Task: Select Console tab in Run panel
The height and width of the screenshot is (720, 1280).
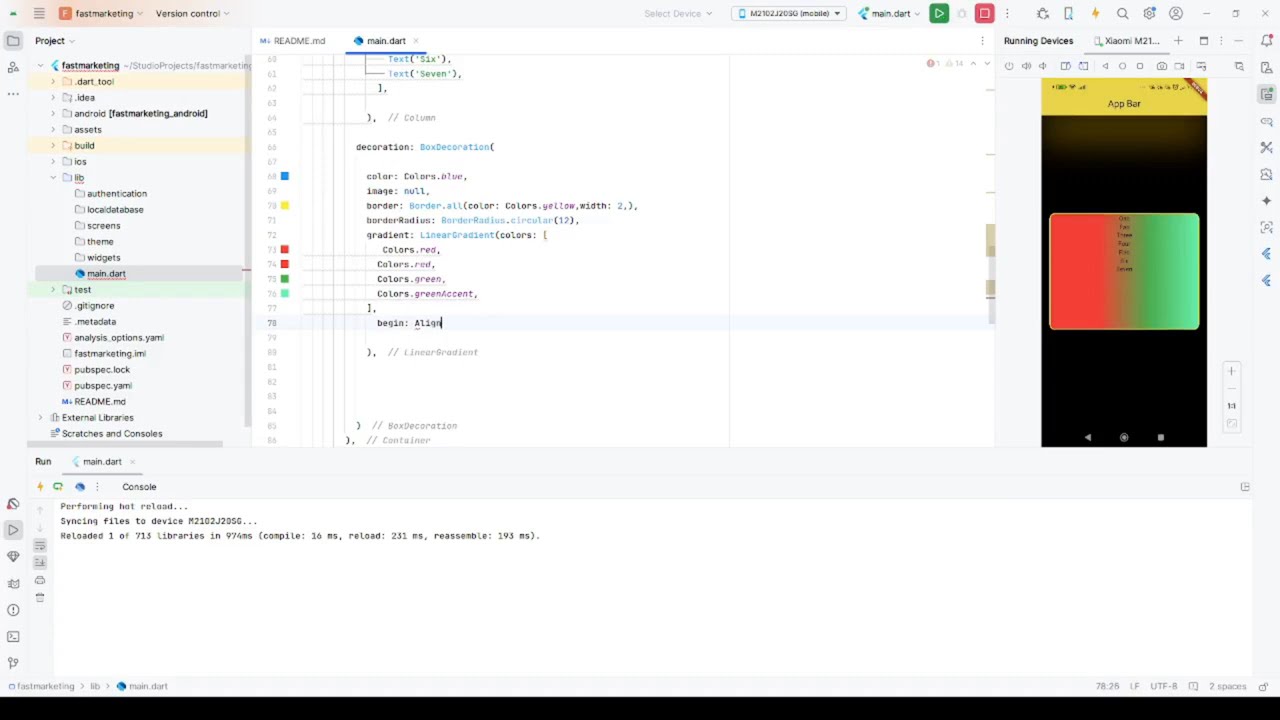Action: (139, 487)
